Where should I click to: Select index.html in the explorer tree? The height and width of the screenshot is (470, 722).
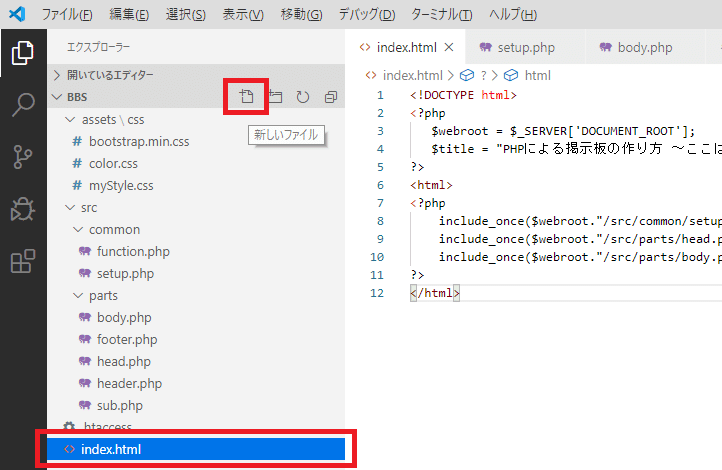tap(196, 449)
